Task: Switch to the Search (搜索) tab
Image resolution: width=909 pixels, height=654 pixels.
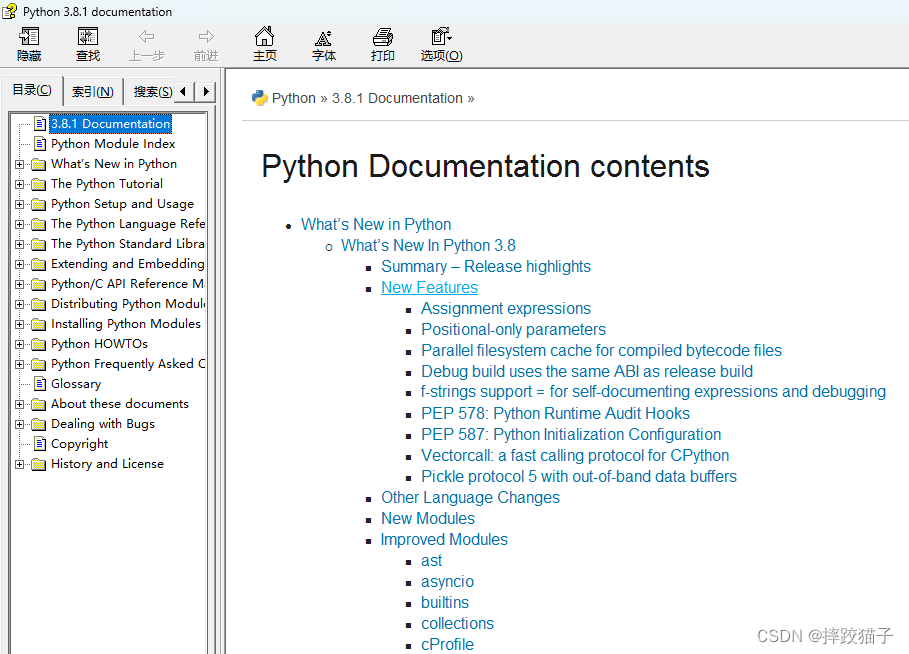Action: (152, 92)
